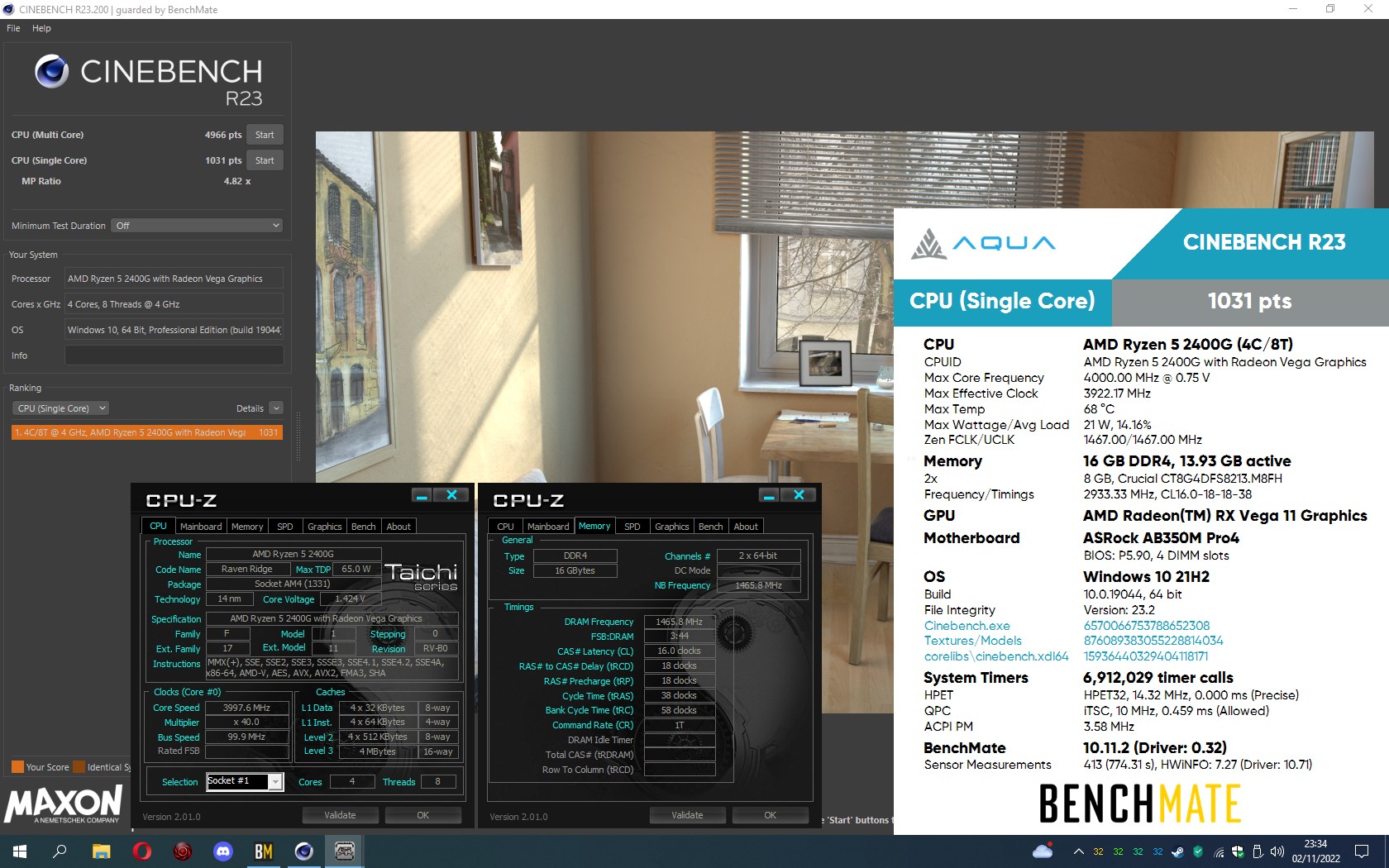Close the right CPU-Z Memory window

799,495
